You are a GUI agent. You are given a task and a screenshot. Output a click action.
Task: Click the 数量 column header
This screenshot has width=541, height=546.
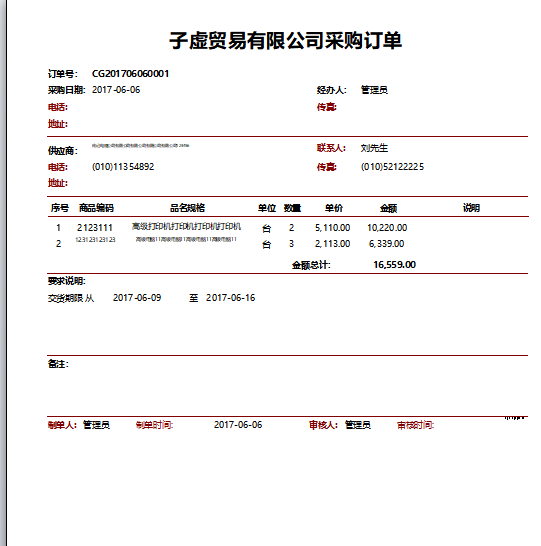tap(292, 208)
